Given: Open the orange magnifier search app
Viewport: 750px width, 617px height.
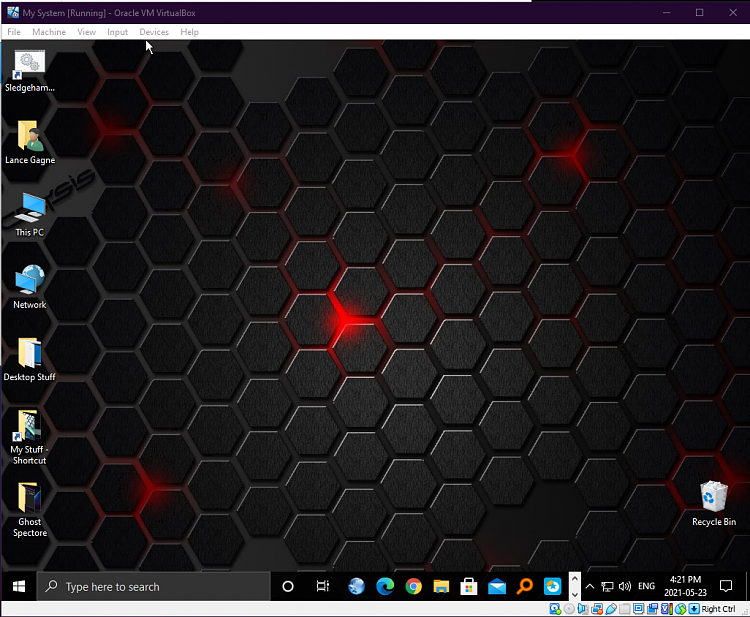Looking at the screenshot, I should point(525,586).
